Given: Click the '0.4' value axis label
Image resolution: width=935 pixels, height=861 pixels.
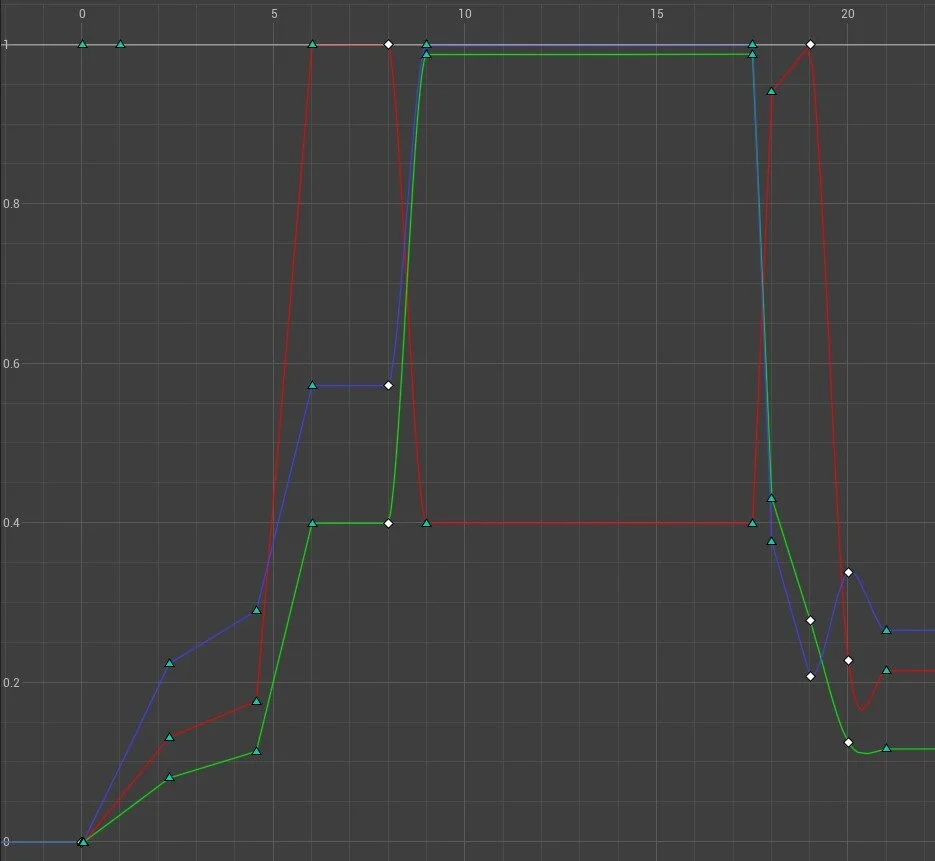Looking at the screenshot, I should (11, 523).
